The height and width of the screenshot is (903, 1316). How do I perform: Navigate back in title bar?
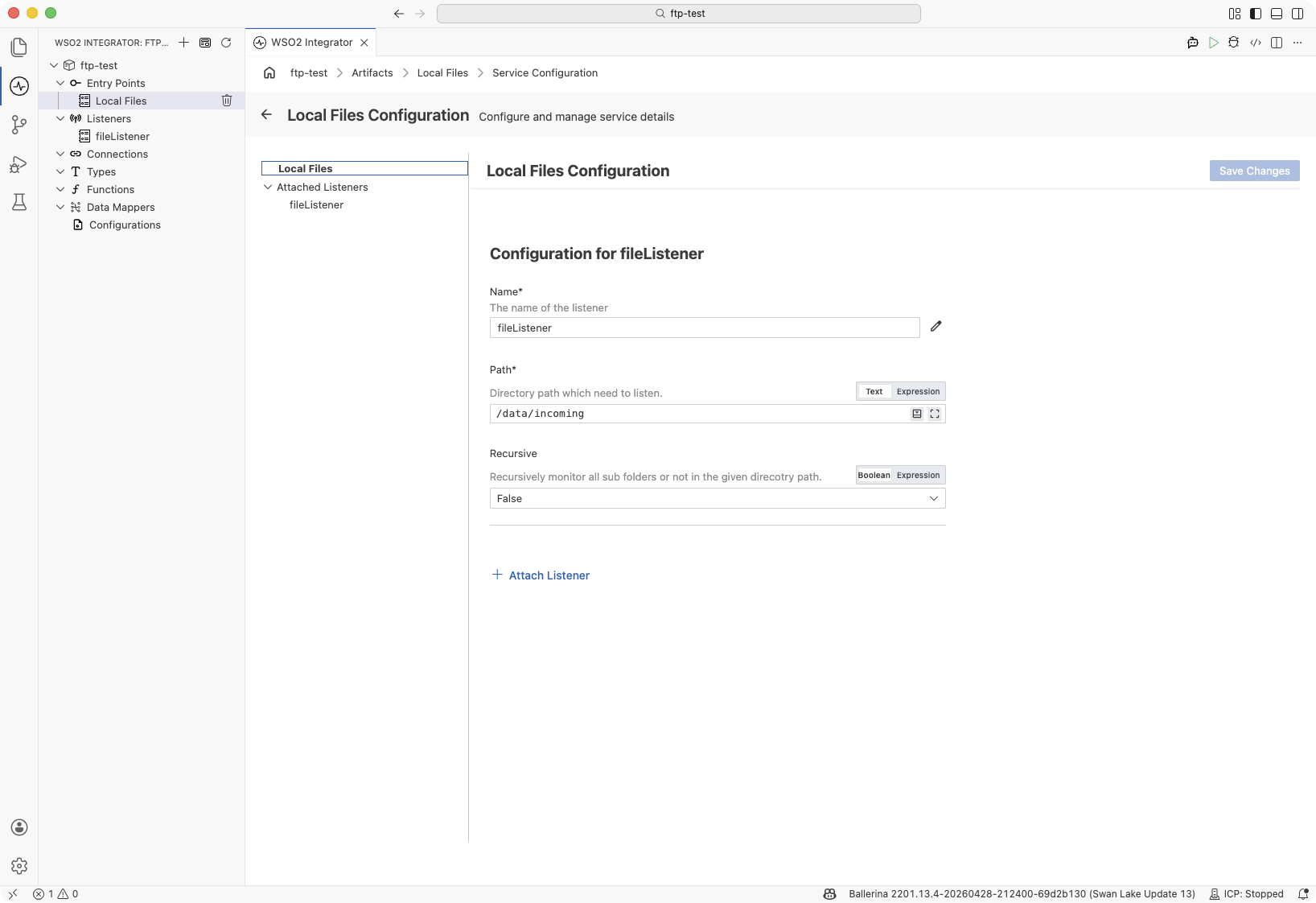399,14
